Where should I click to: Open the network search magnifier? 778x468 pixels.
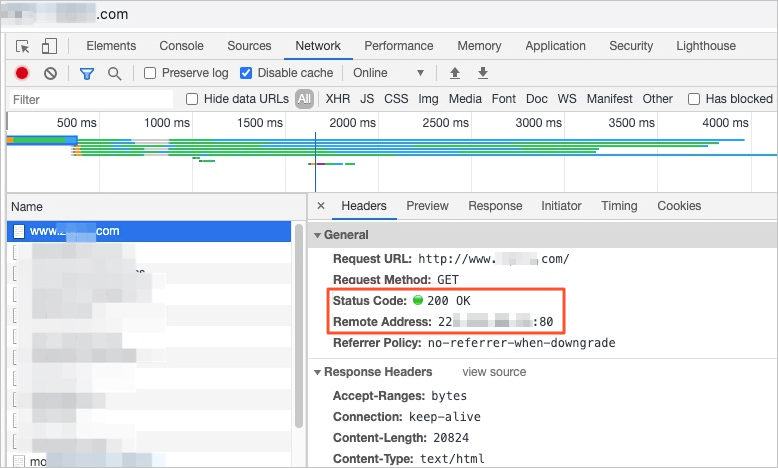(x=115, y=74)
